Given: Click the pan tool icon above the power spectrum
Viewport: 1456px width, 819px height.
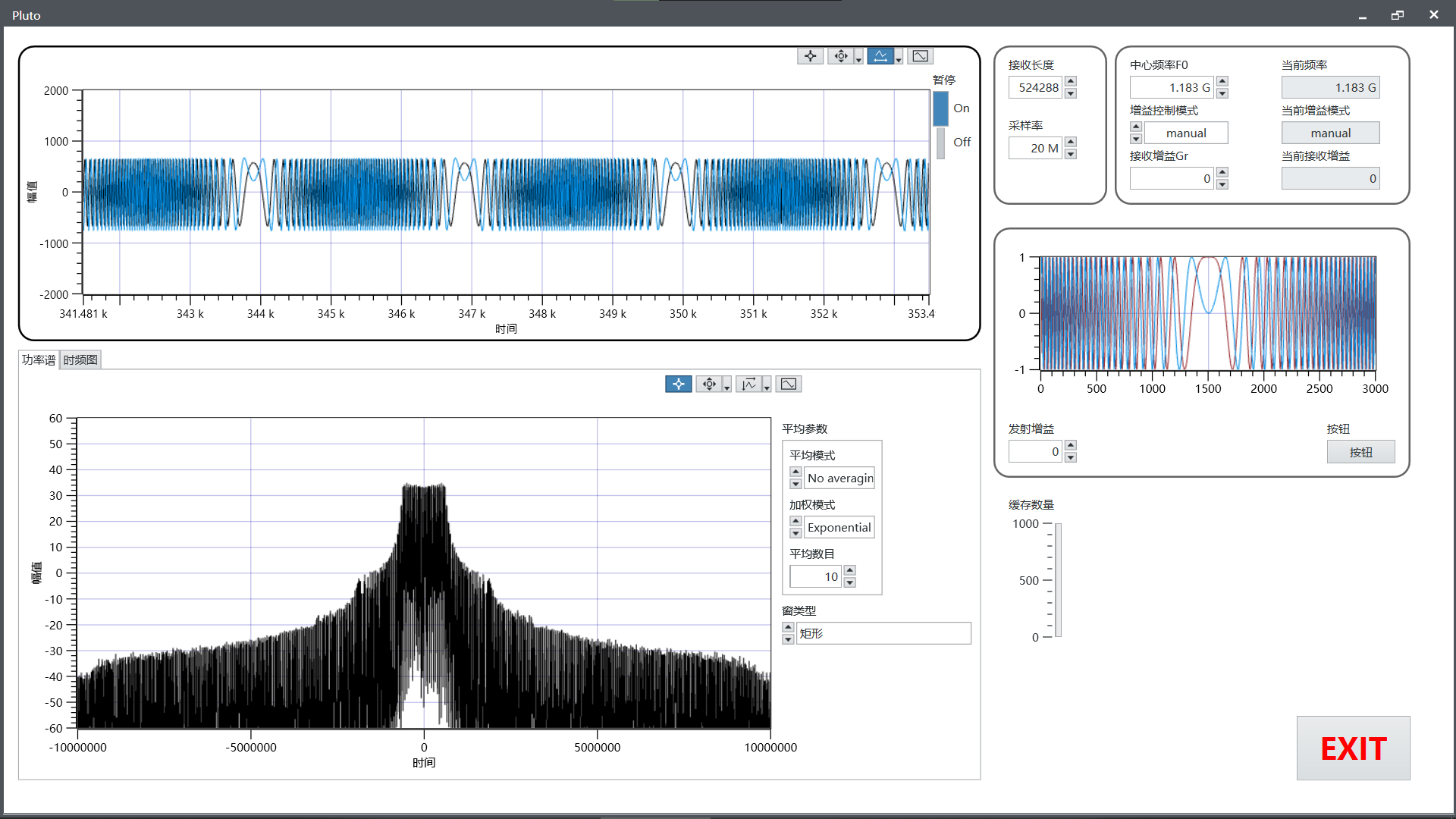Looking at the screenshot, I should [710, 384].
